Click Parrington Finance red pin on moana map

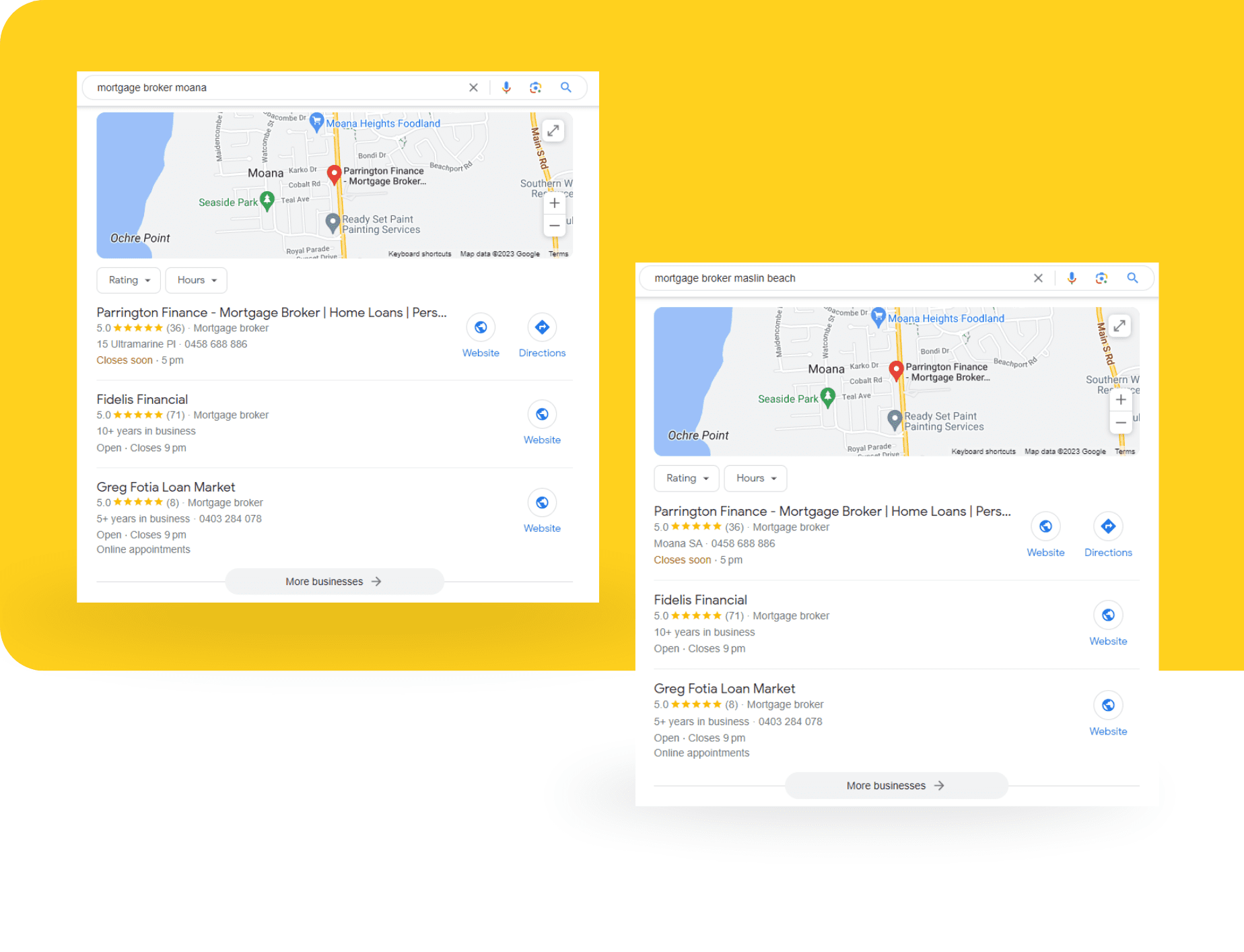click(x=334, y=174)
